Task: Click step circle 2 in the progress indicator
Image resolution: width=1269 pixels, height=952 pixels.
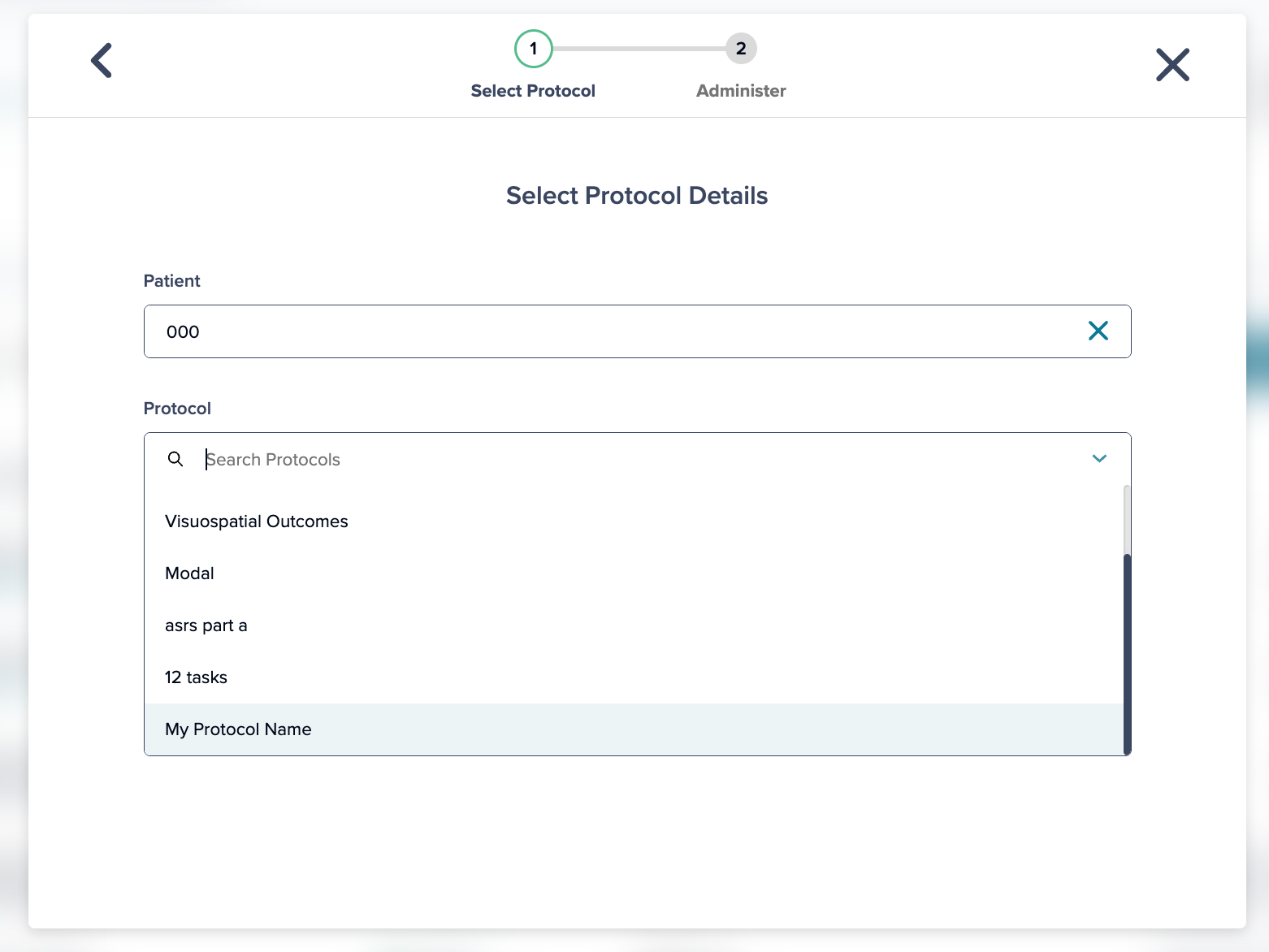Action: (x=740, y=48)
